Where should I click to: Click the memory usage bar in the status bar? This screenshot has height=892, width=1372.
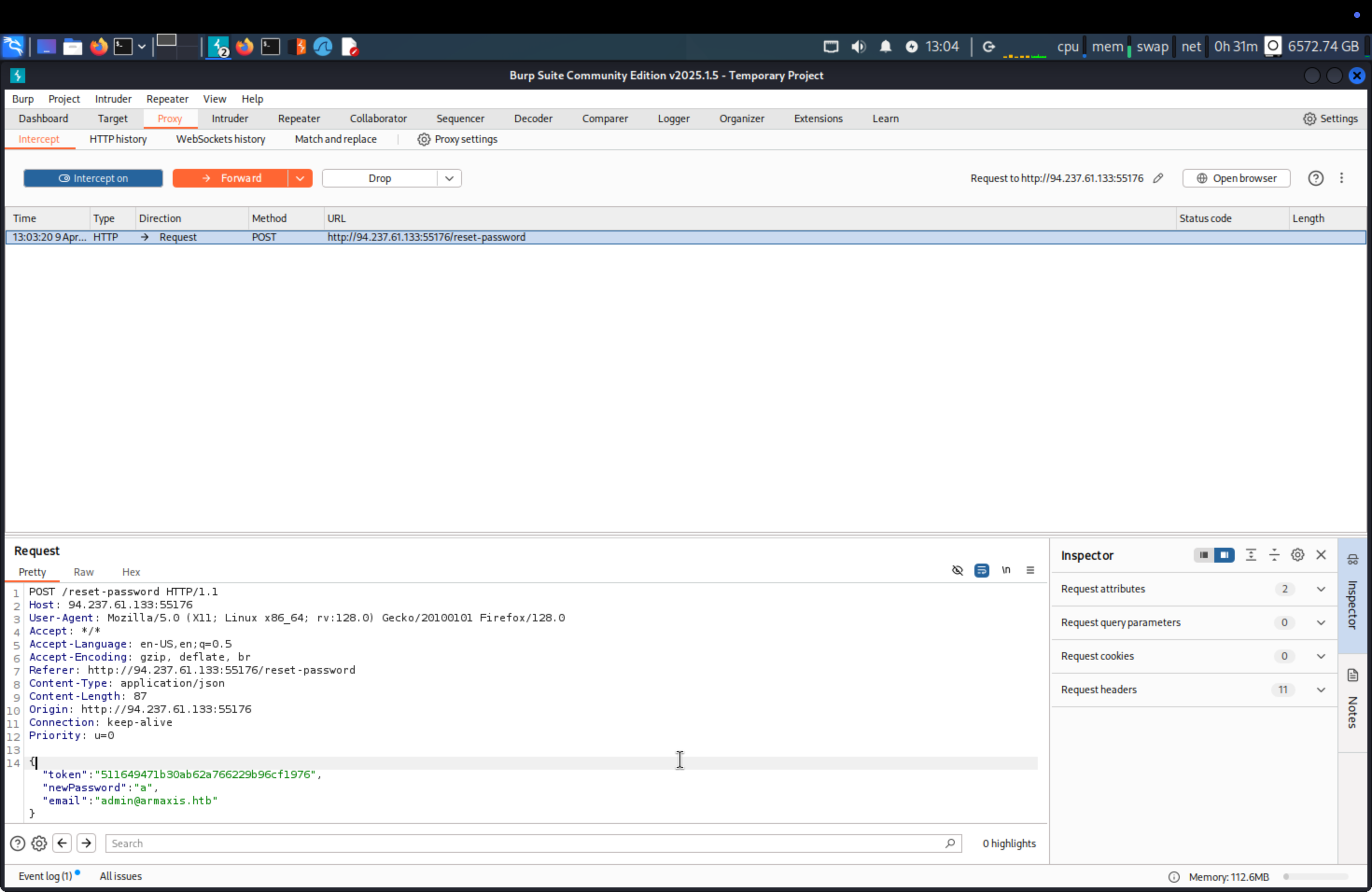tap(1316, 877)
